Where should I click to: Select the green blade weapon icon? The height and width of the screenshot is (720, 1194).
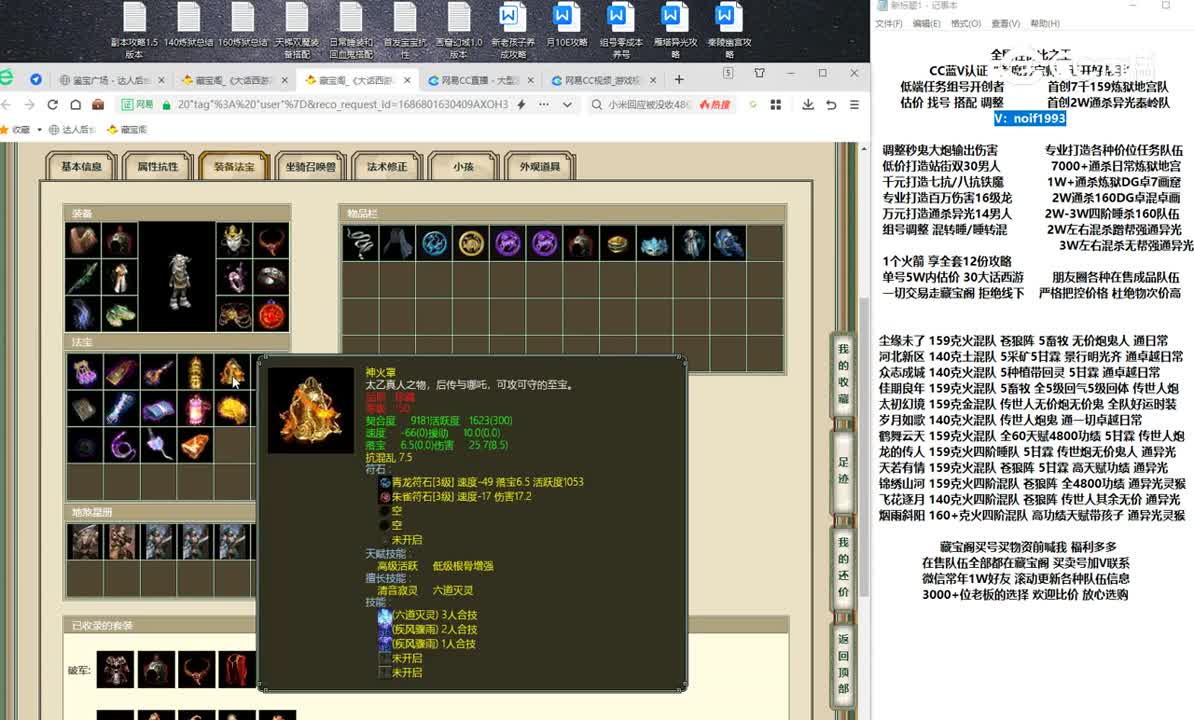click(x=83, y=277)
